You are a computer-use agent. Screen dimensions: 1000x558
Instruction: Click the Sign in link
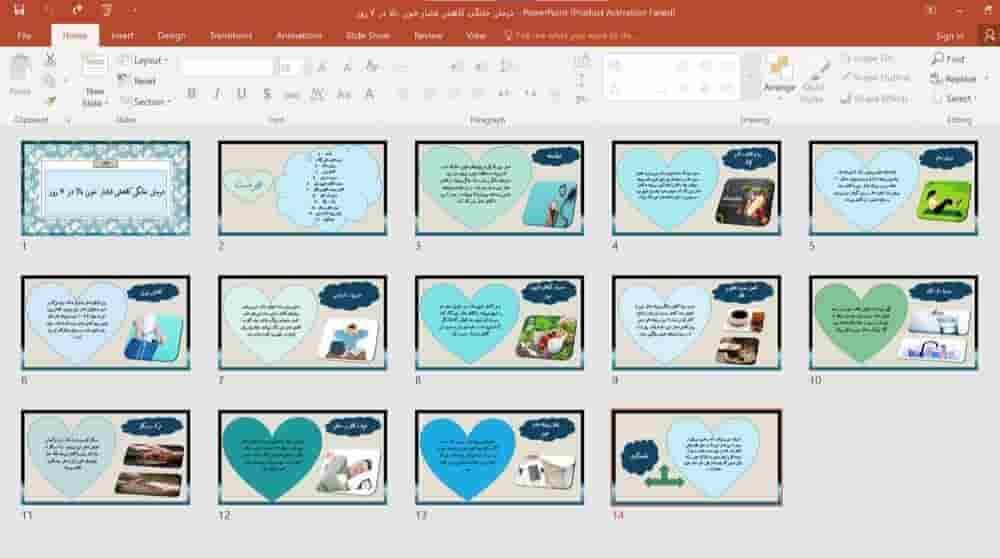coord(950,36)
